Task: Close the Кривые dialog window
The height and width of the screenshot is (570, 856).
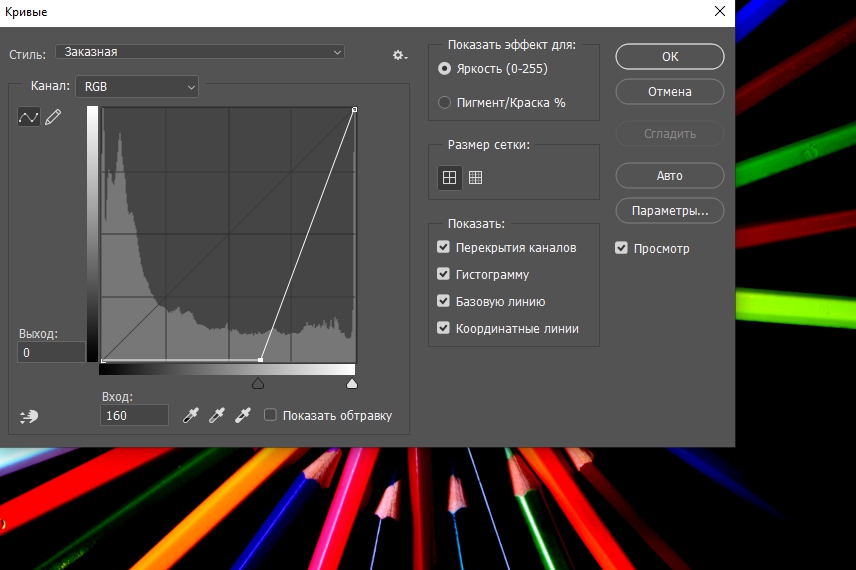Action: click(720, 11)
